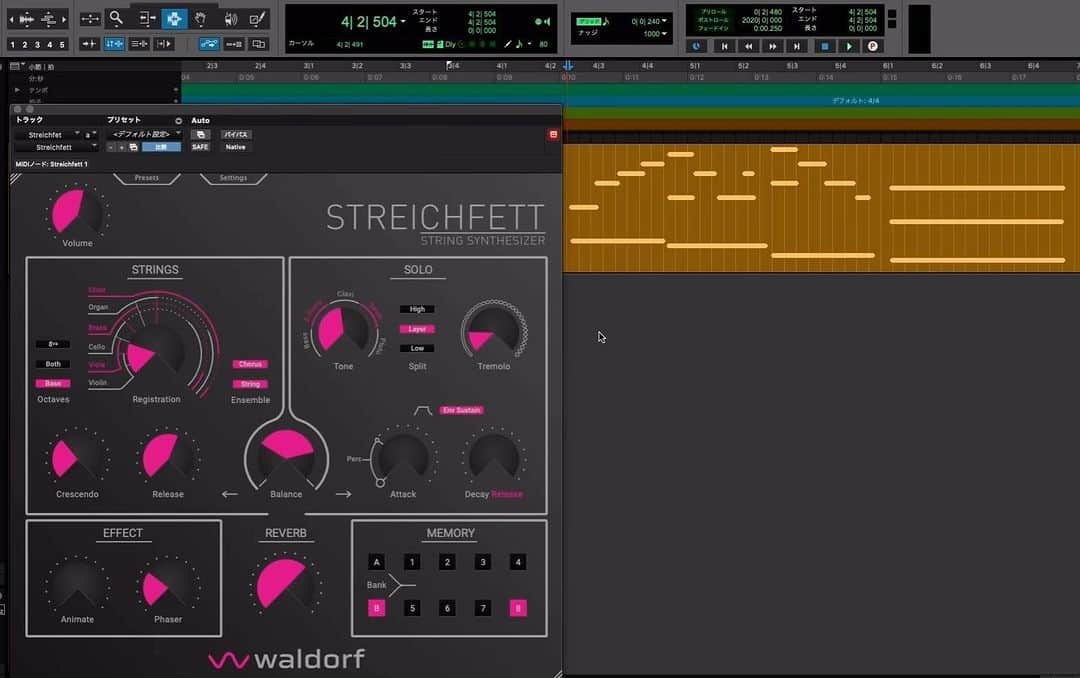
Task: Select the Scrubber speaker tool
Action: (230, 19)
